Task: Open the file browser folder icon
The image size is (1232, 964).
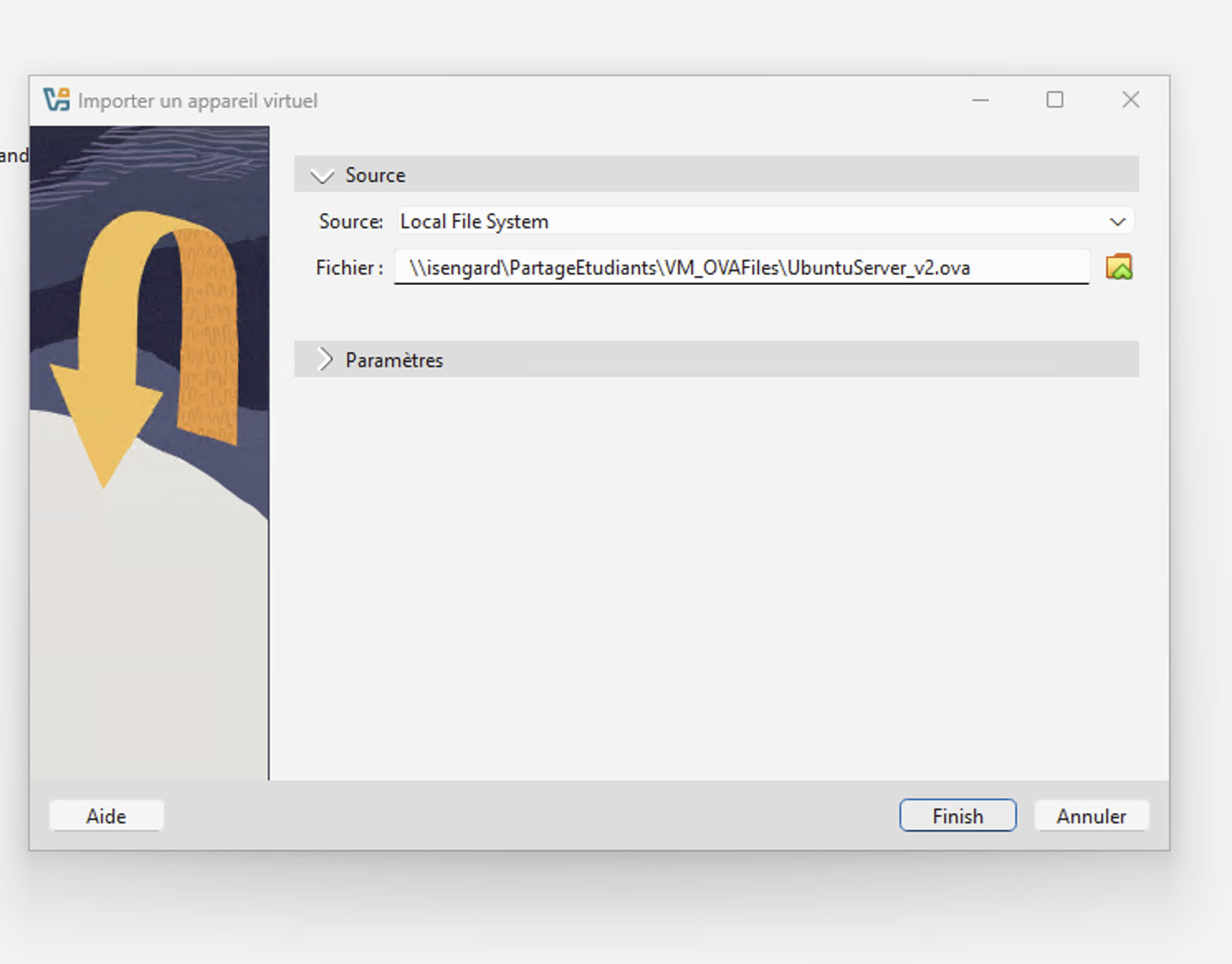Action: pyautogui.click(x=1119, y=267)
